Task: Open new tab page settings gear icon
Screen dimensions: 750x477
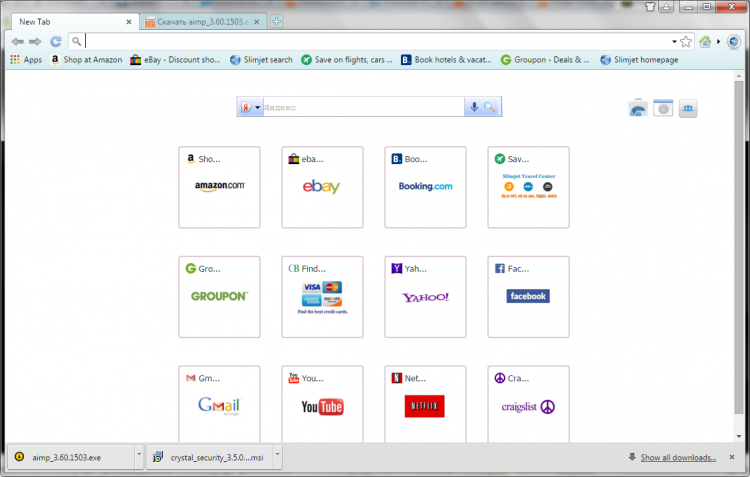Action: pos(663,108)
